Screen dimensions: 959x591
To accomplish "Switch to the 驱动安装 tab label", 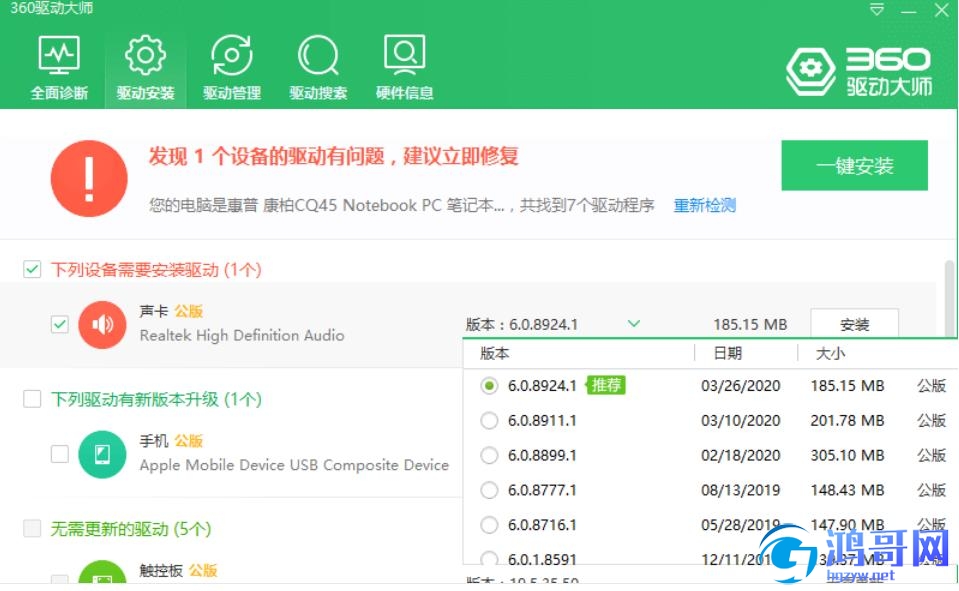I will [x=146, y=93].
